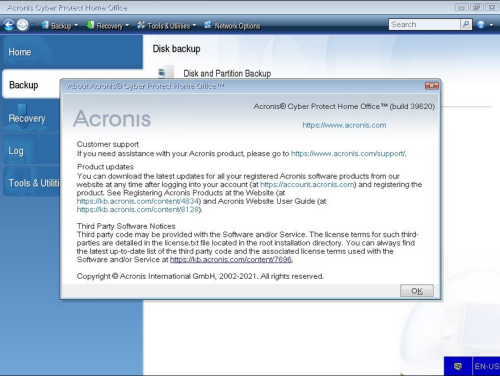Click the forward navigation arrow icon
Image resolution: width=500 pixels, height=376 pixels.
point(23,25)
